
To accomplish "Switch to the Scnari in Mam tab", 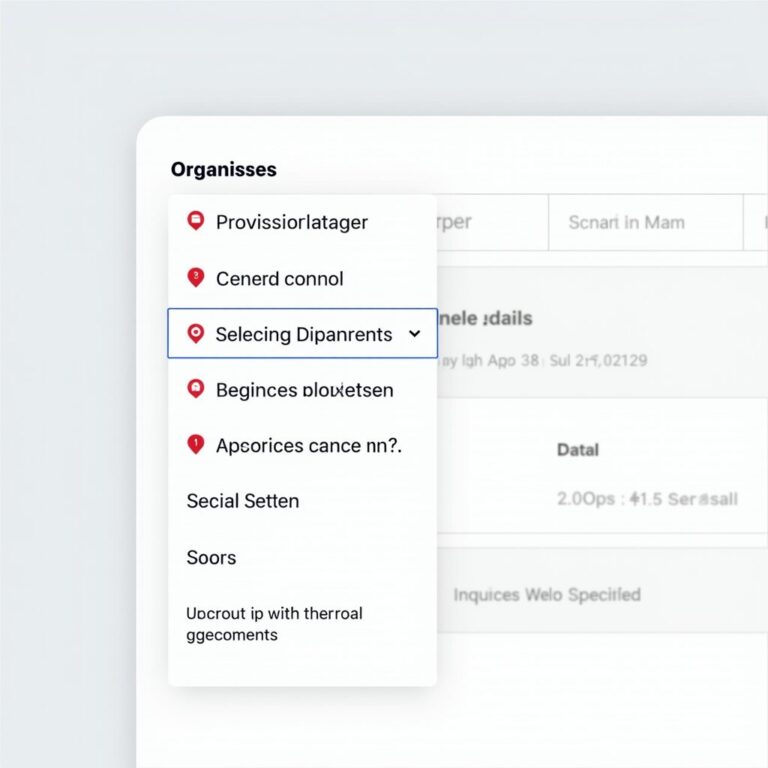I will tap(646, 222).
